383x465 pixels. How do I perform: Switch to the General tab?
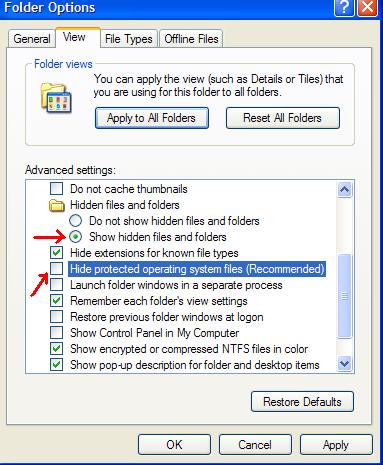point(32,39)
